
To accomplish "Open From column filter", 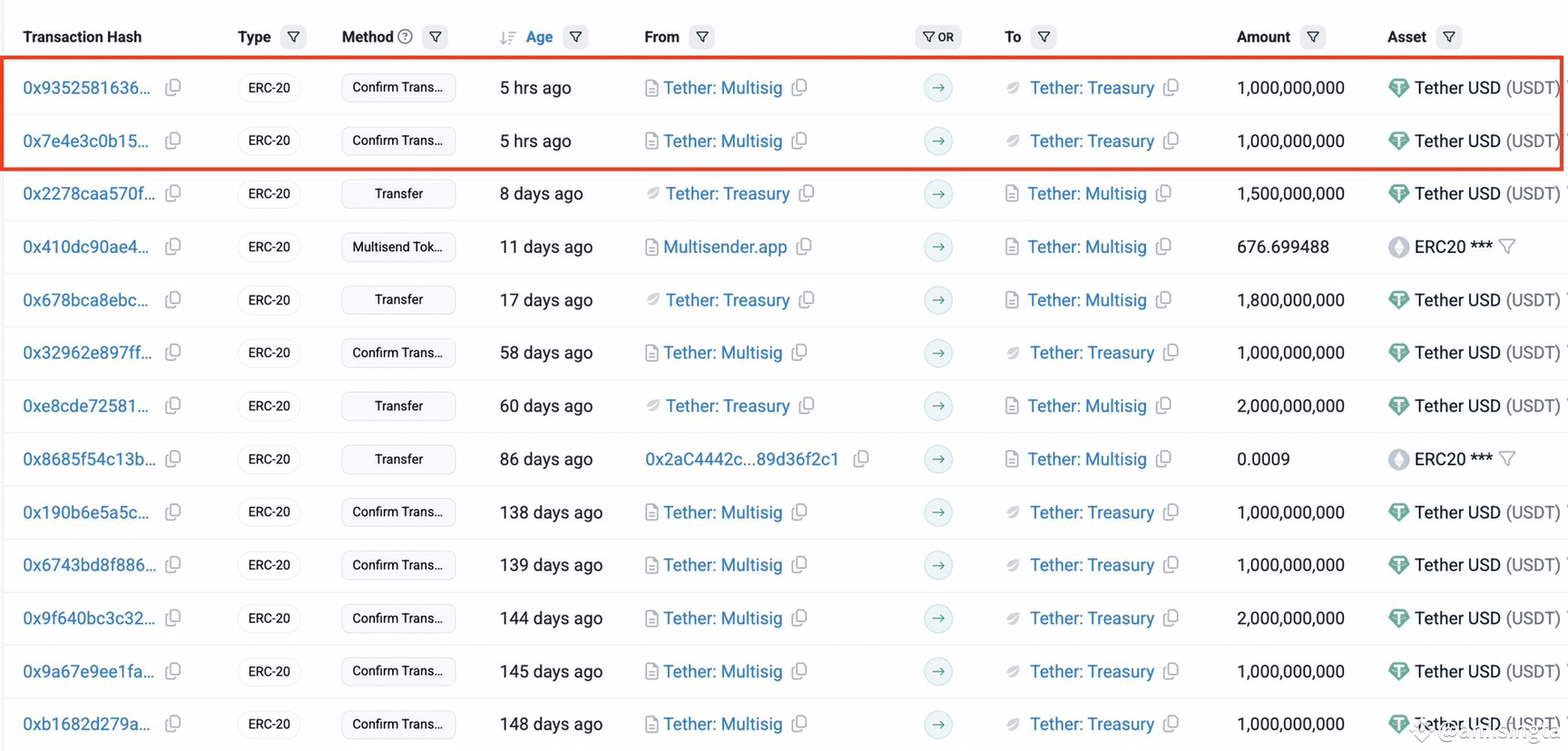I will pos(702,37).
